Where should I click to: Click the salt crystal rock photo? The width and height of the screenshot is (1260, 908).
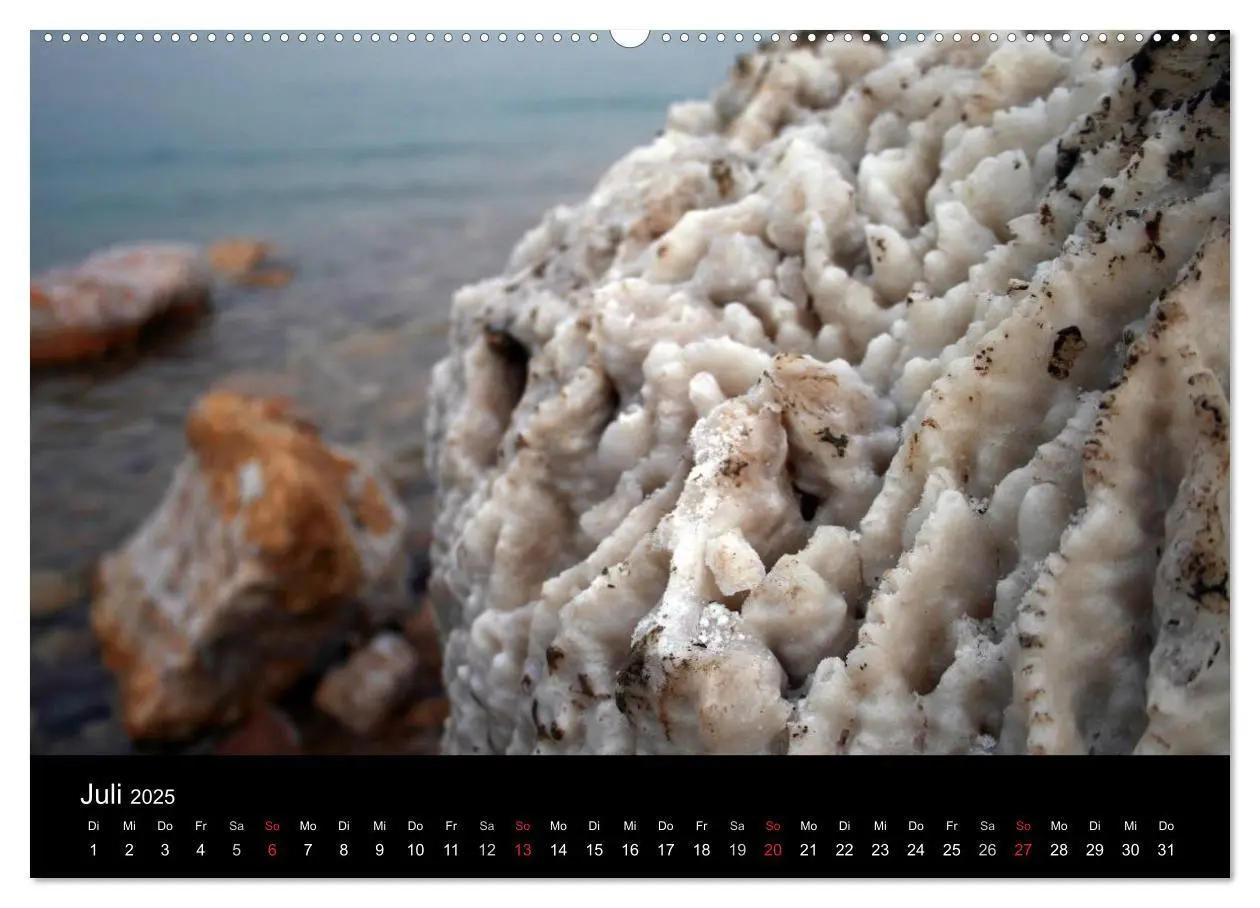tap(630, 392)
